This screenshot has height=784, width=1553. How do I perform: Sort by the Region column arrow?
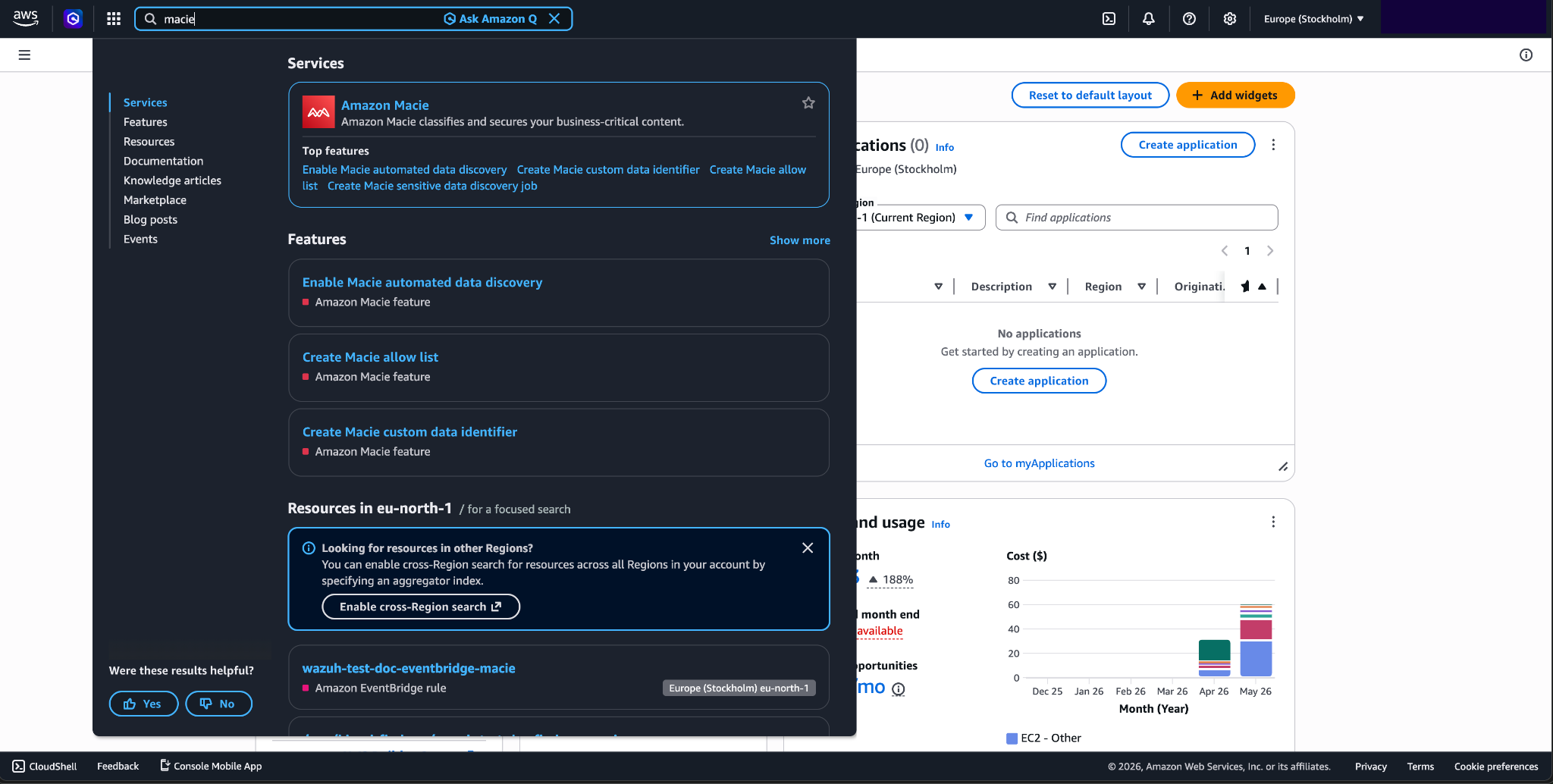1141,287
